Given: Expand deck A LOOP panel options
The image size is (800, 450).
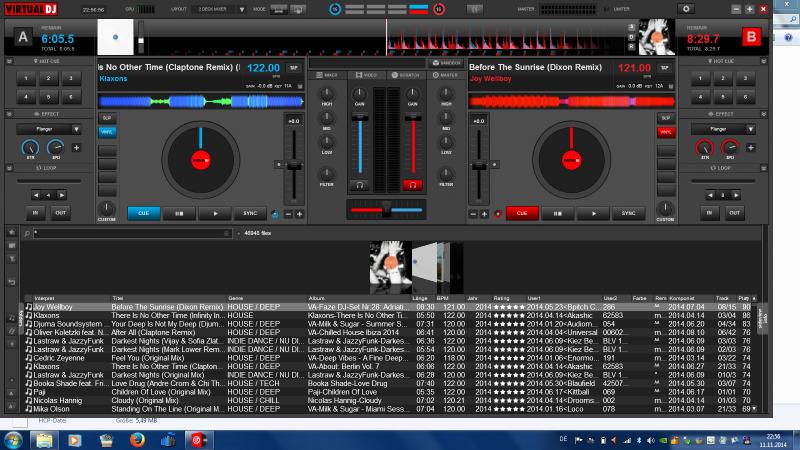Looking at the screenshot, I should pyautogui.click(x=9, y=168).
